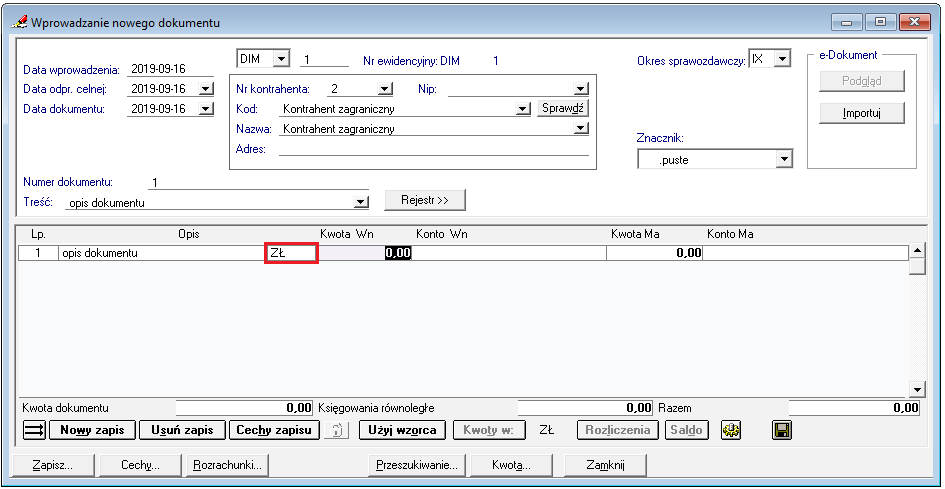Click the Rozliczenia button
This screenshot has height=489, width=945.
[619, 431]
